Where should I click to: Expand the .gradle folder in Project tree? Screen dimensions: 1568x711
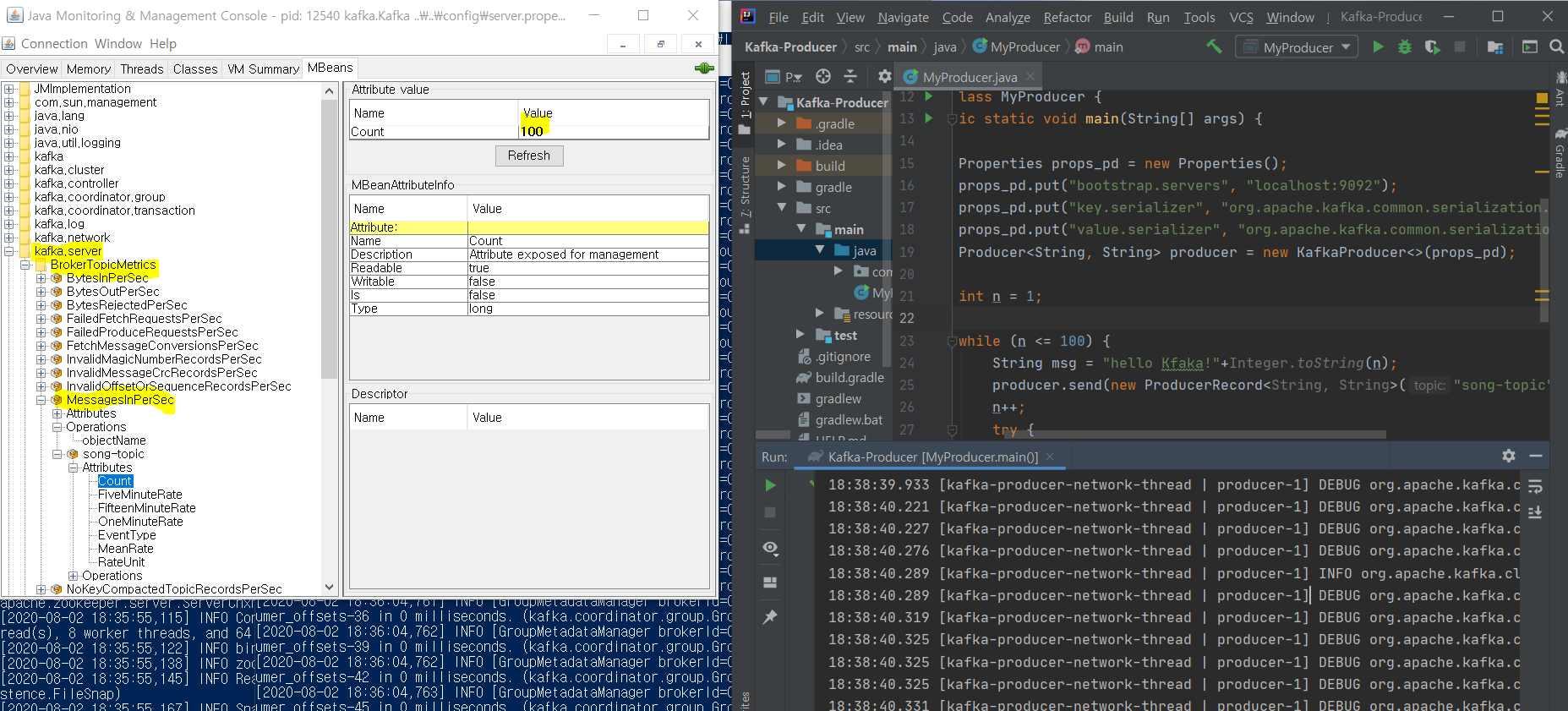(782, 123)
